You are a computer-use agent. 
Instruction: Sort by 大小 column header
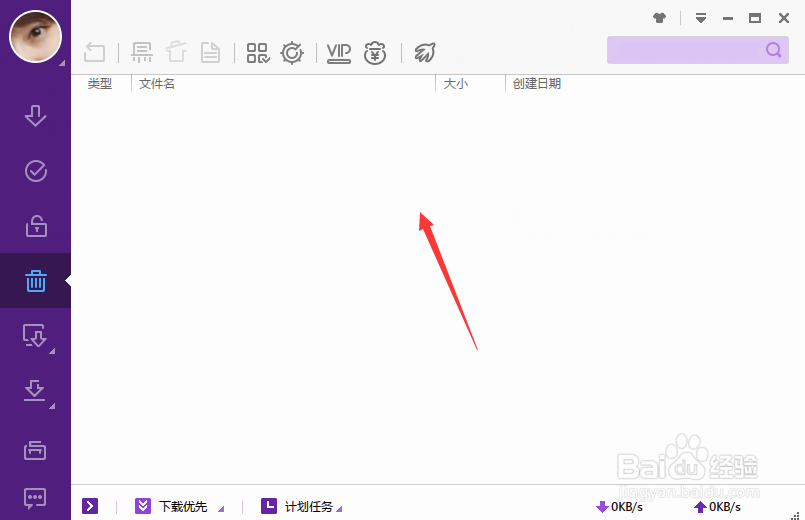click(455, 84)
